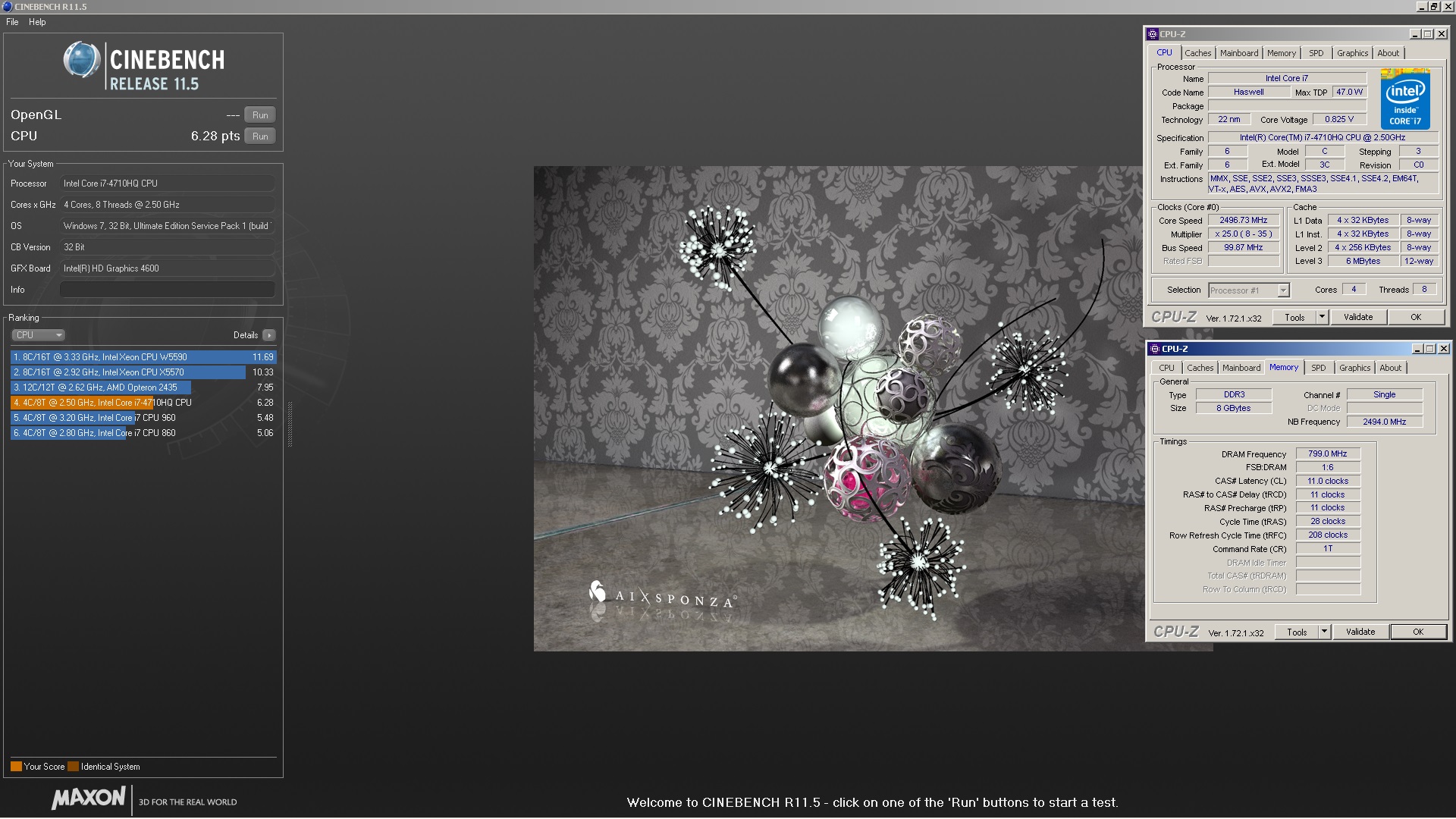Open About tab in bottom CPU-Z window
The image size is (1456, 819).
(x=1391, y=368)
